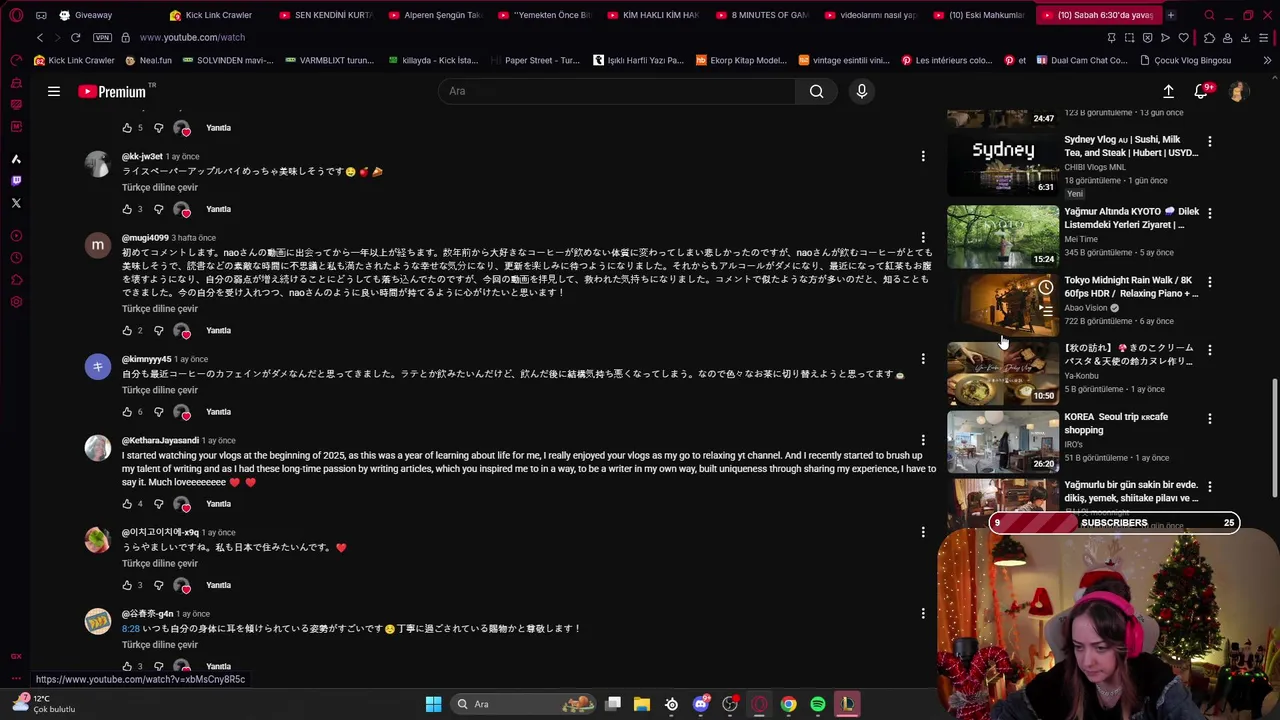Open the @KetharaJayasandi channel name link
The width and height of the screenshot is (1280, 720).
160,441
